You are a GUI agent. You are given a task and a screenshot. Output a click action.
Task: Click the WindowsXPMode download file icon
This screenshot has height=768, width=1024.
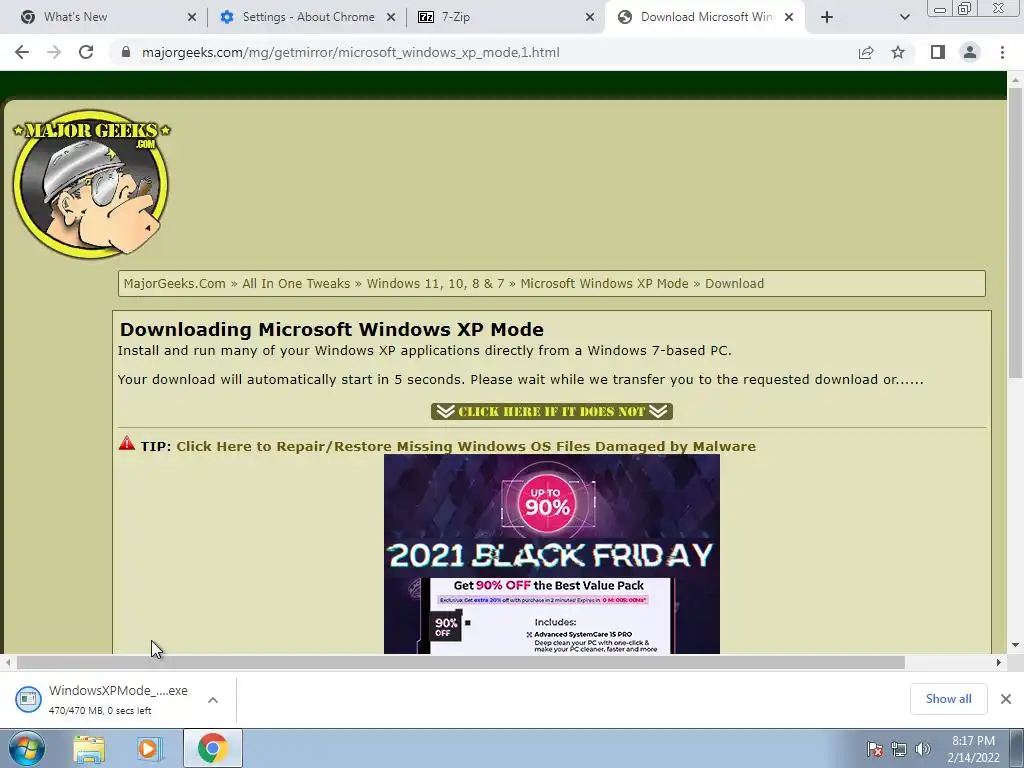28,699
